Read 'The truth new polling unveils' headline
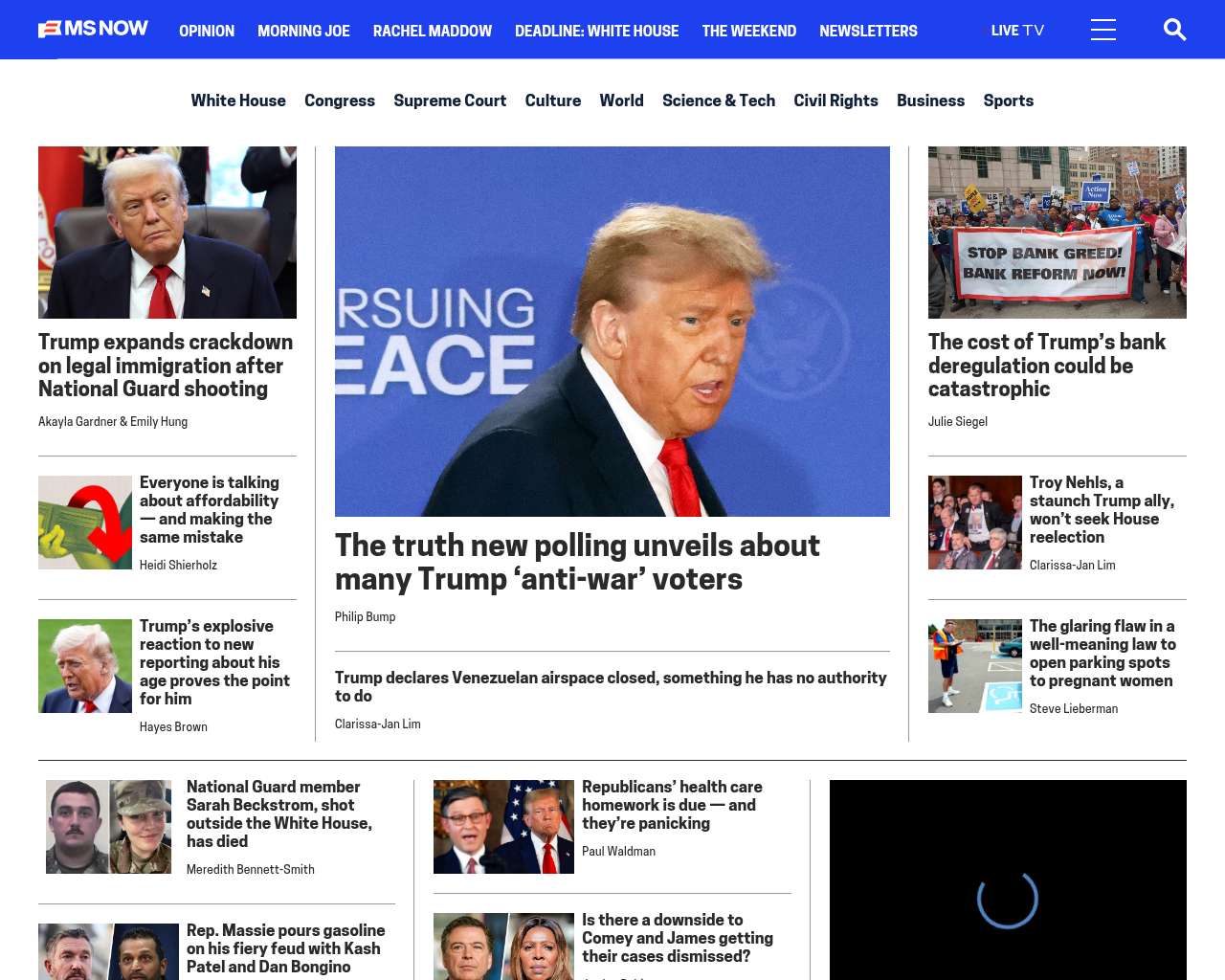Screen dimensions: 1225x980 [x=577, y=562]
